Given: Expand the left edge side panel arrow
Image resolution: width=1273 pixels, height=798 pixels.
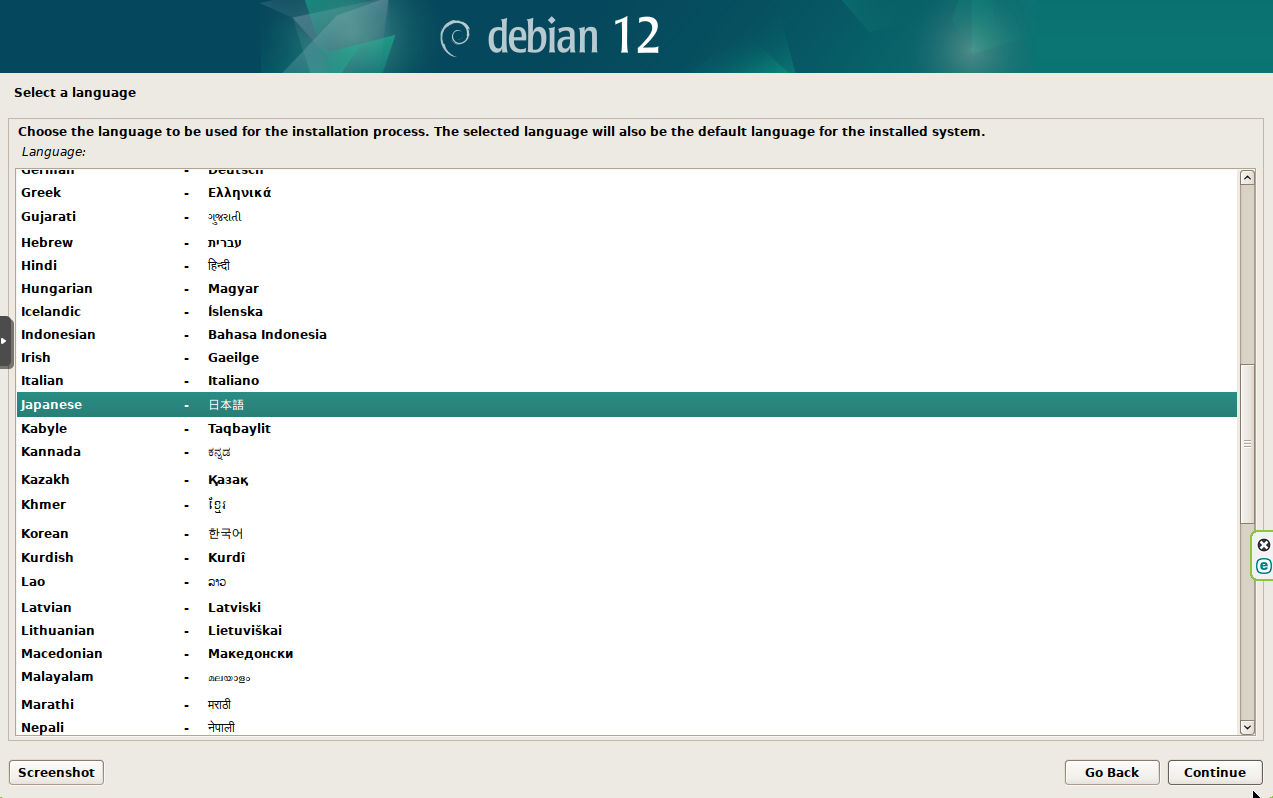Looking at the screenshot, I should pos(5,341).
